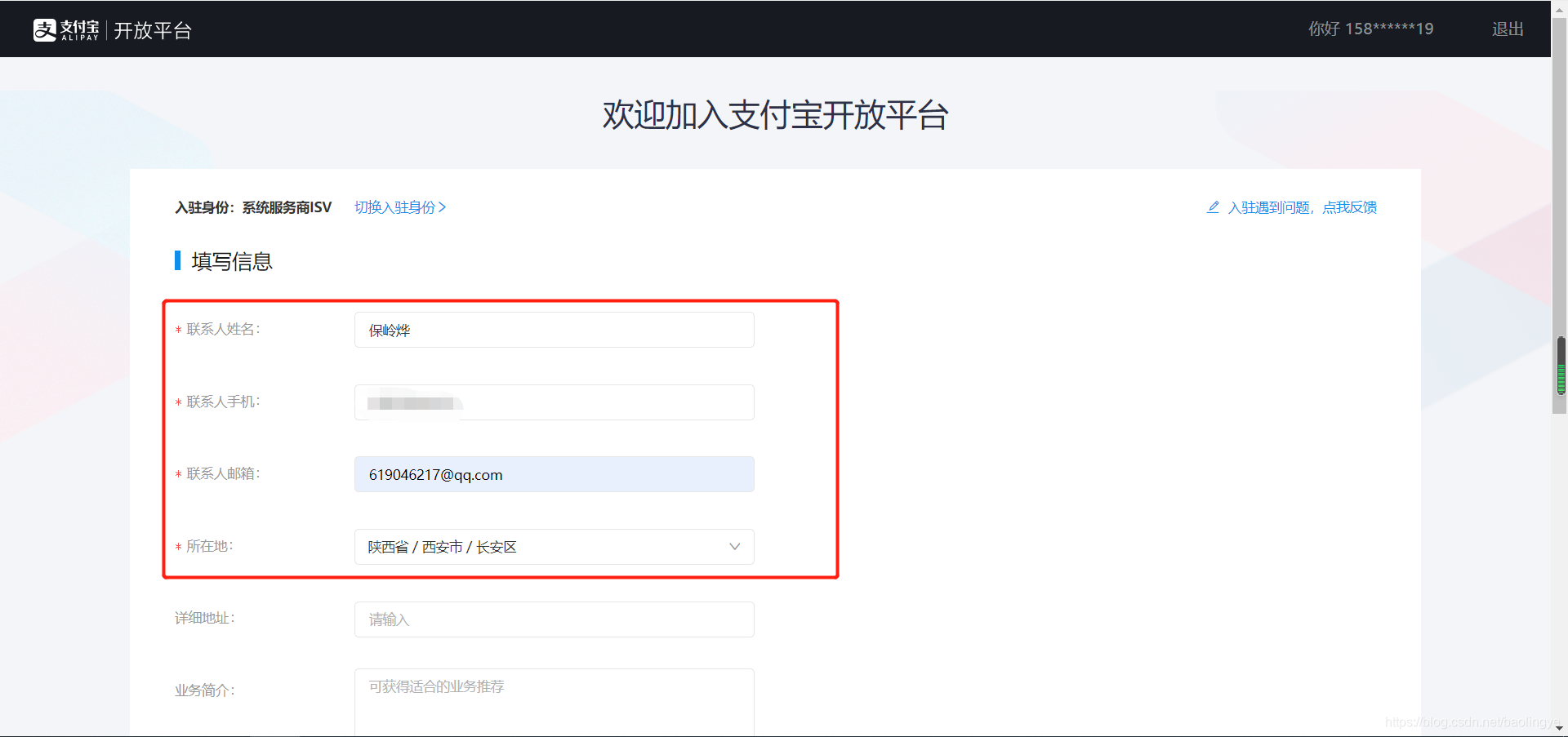Open the 入驻遇到问题，点我反馈 feedback link

pos(1302,206)
